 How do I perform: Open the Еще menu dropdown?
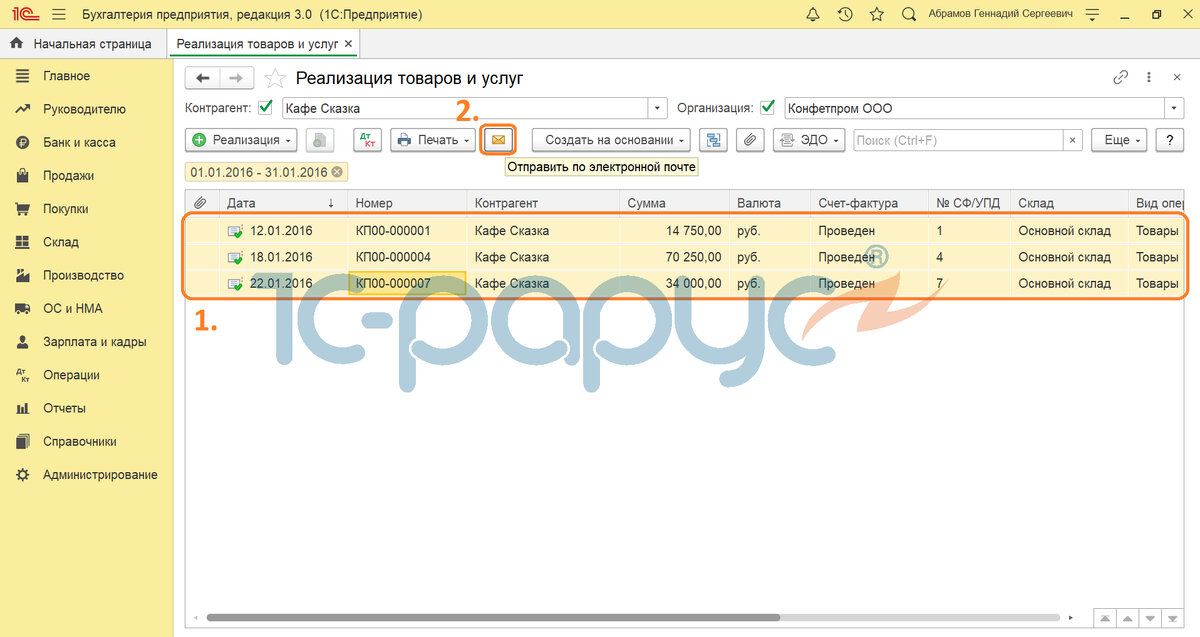(1118, 140)
